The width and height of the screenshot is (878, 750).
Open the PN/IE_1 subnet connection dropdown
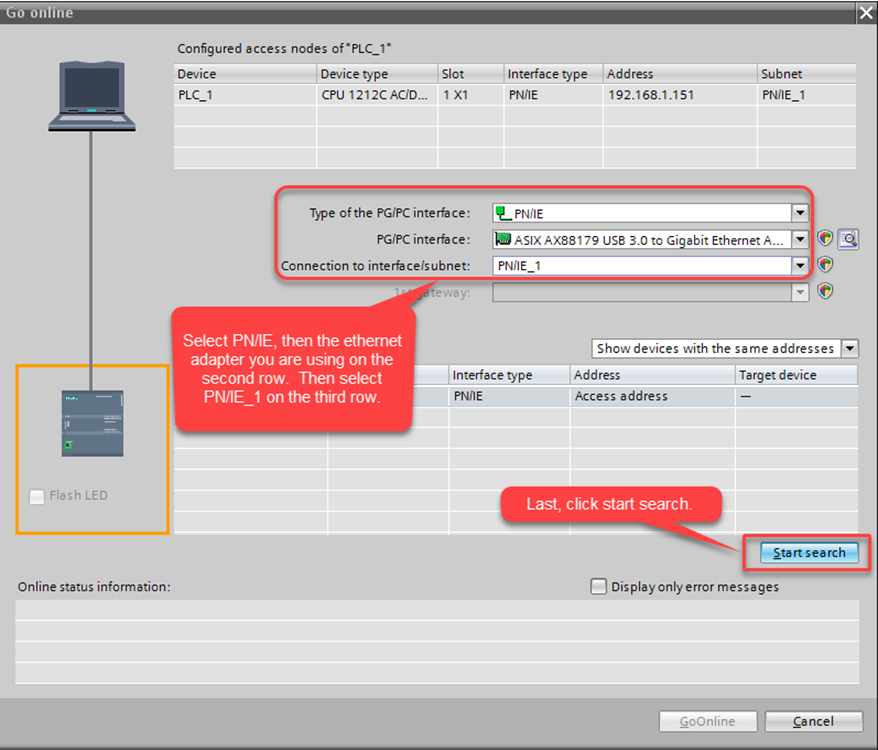point(802,264)
